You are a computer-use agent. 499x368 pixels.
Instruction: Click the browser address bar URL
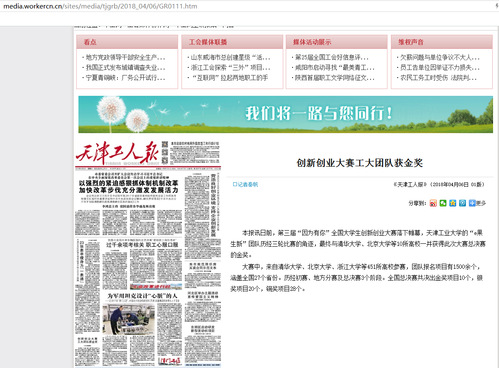coord(100,6)
